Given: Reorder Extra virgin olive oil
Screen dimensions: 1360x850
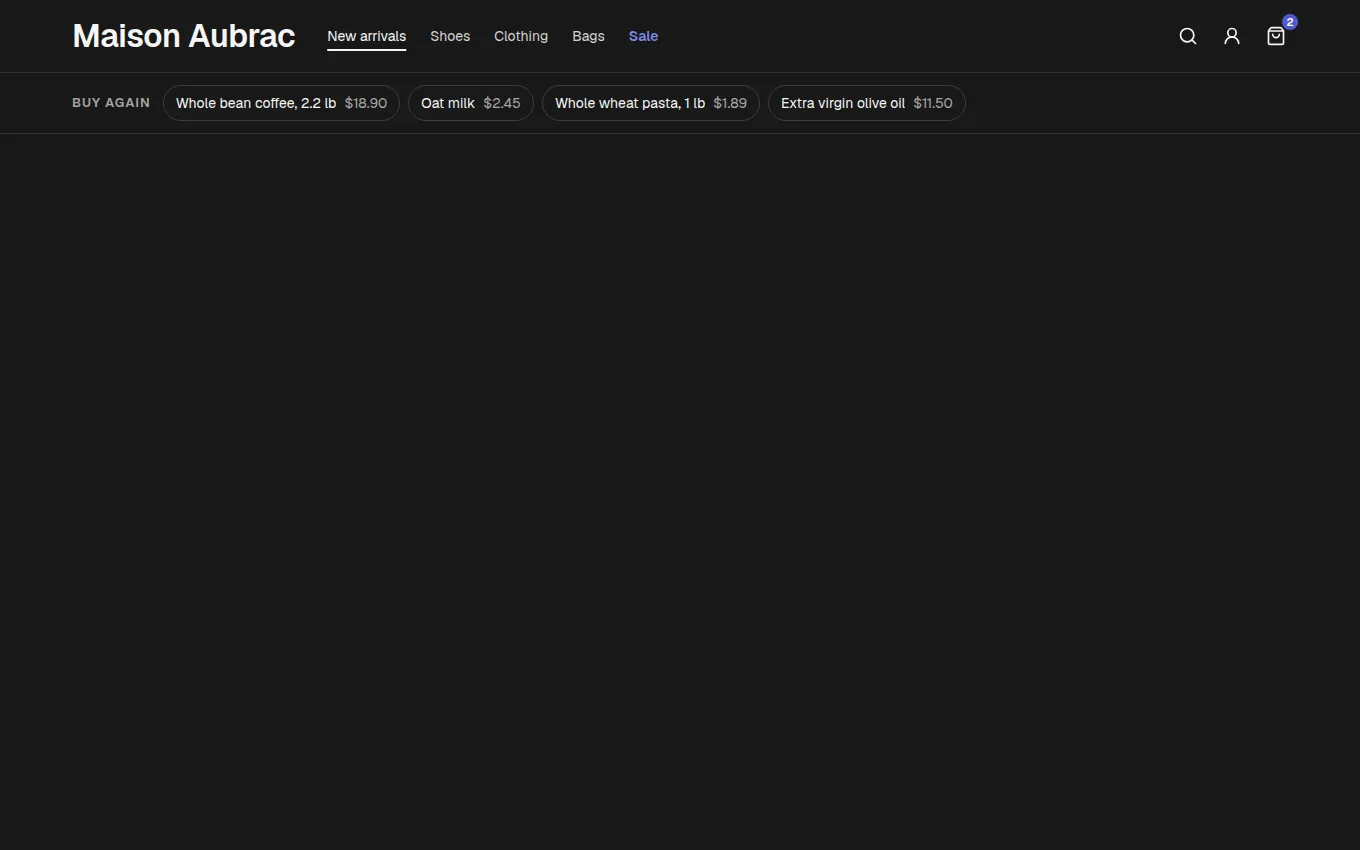Looking at the screenshot, I should coord(867,103).
